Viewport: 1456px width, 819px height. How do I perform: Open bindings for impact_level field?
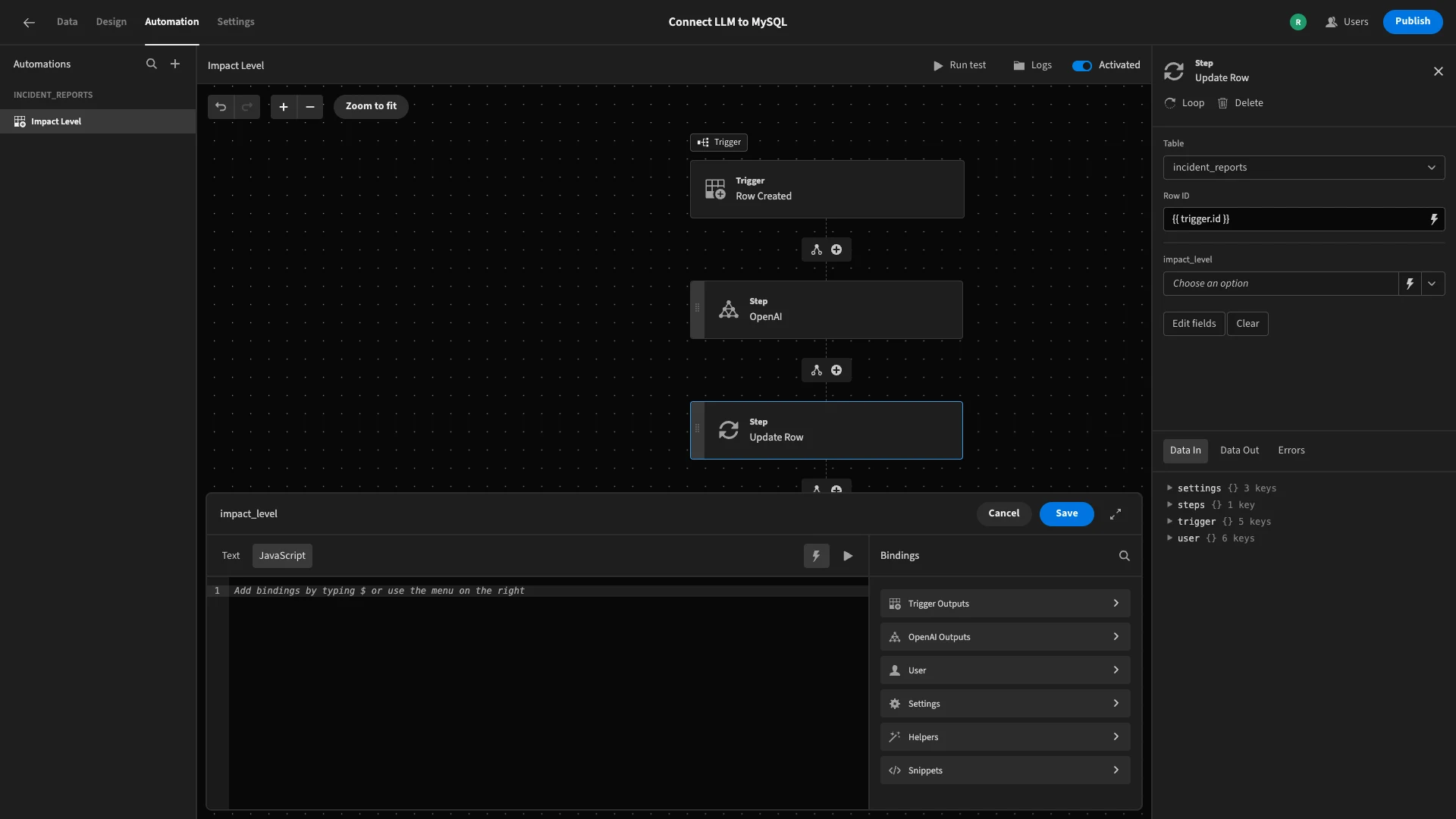click(x=1410, y=284)
